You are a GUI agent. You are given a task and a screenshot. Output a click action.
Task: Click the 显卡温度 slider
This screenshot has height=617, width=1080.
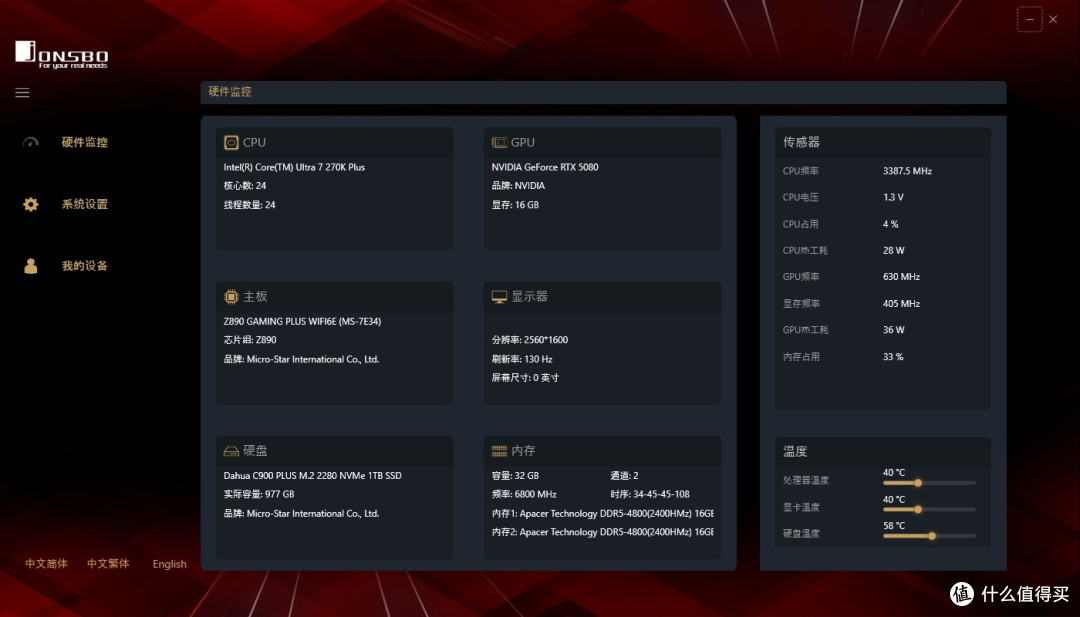click(x=929, y=510)
